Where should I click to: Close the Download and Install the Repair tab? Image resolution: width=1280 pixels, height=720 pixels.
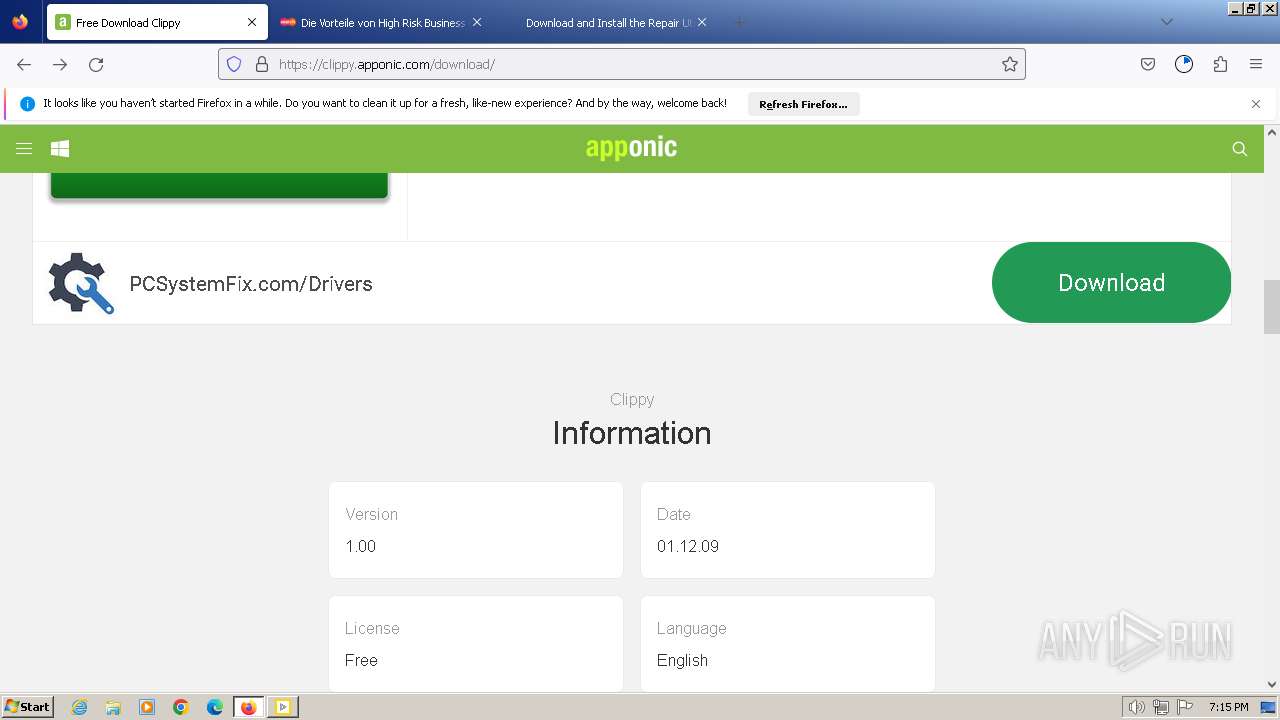(x=702, y=22)
